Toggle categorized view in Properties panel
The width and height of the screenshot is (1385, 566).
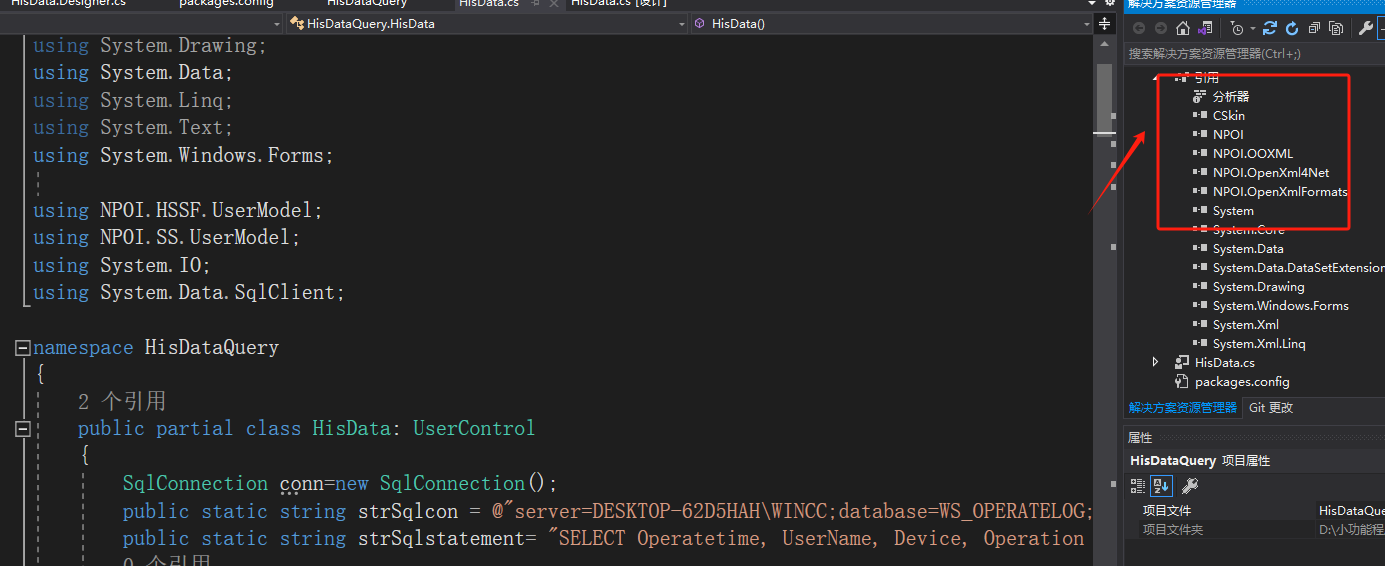click(1138, 486)
